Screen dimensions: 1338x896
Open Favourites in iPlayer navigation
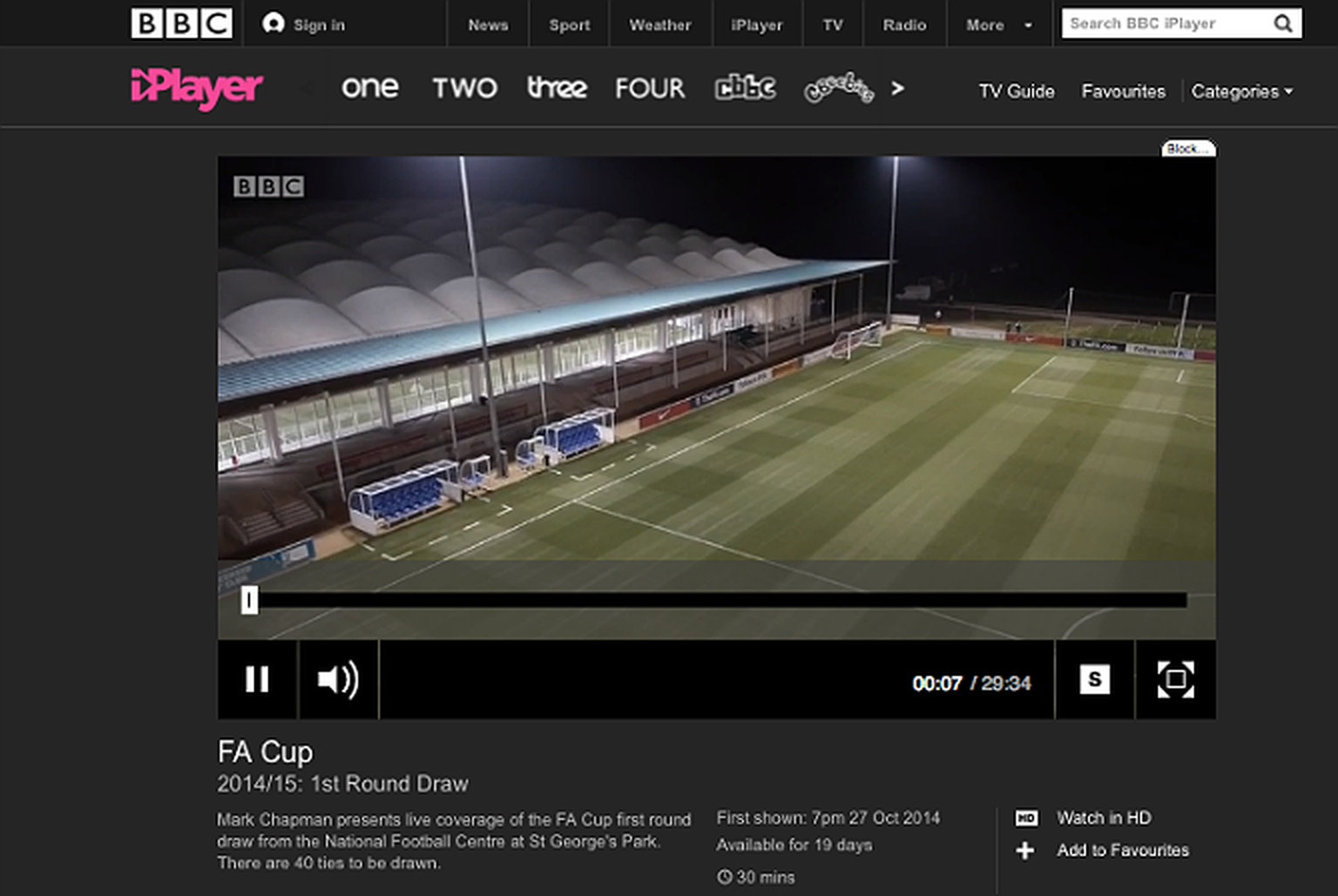(x=1123, y=91)
